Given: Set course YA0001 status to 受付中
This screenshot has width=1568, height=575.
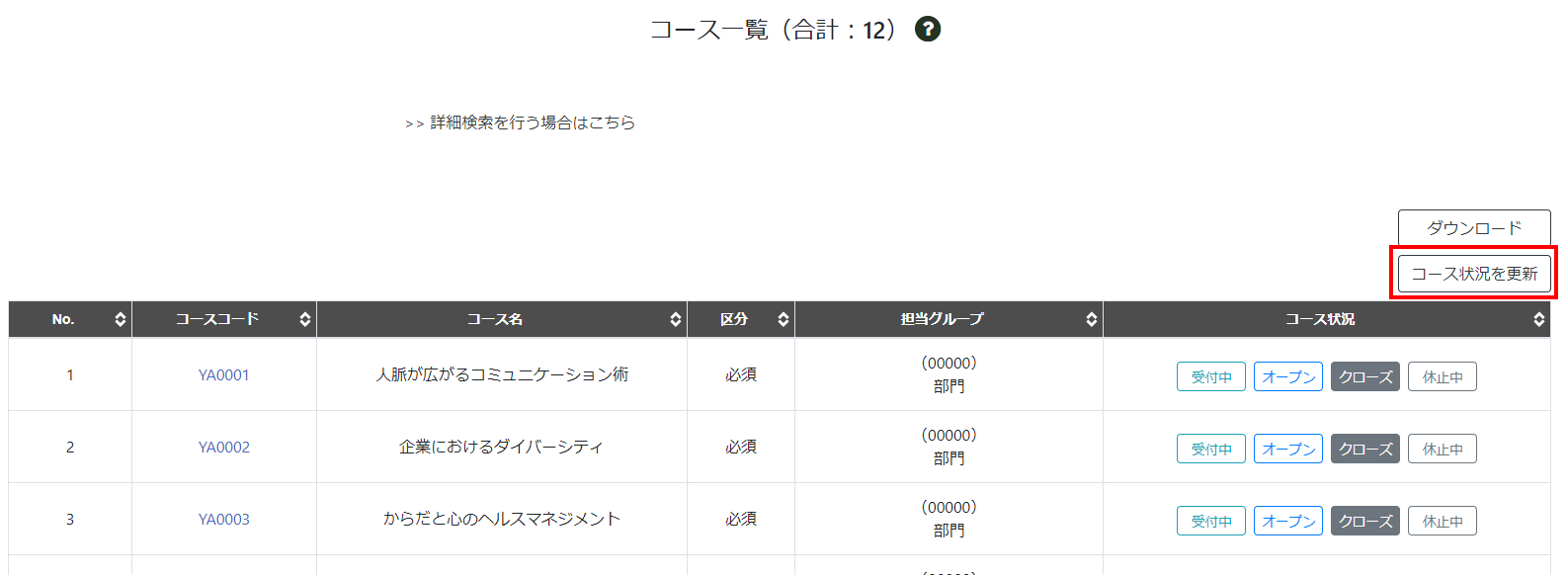Looking at the screenshot, I should point(1210,376).
